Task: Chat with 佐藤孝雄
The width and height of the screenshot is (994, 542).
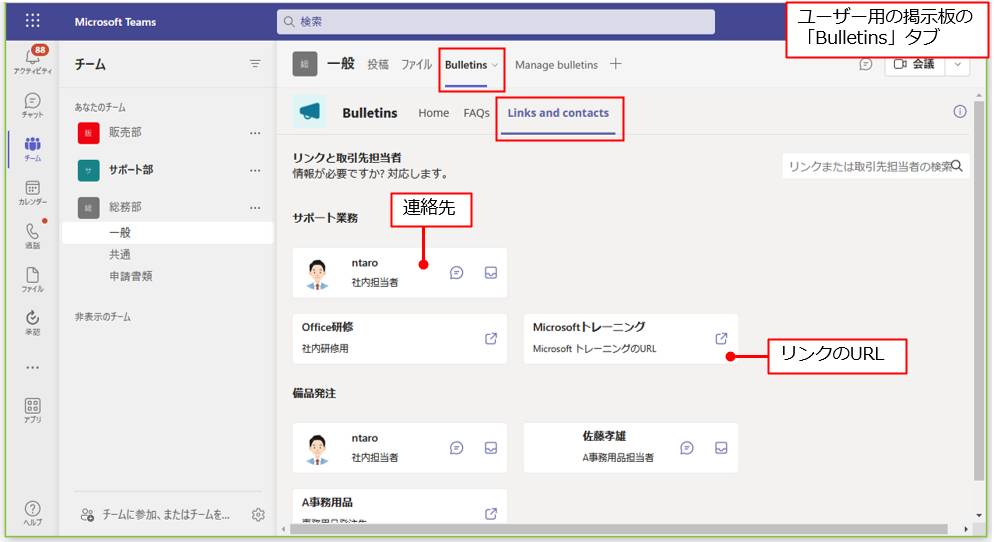Action: tap(687, 448)
